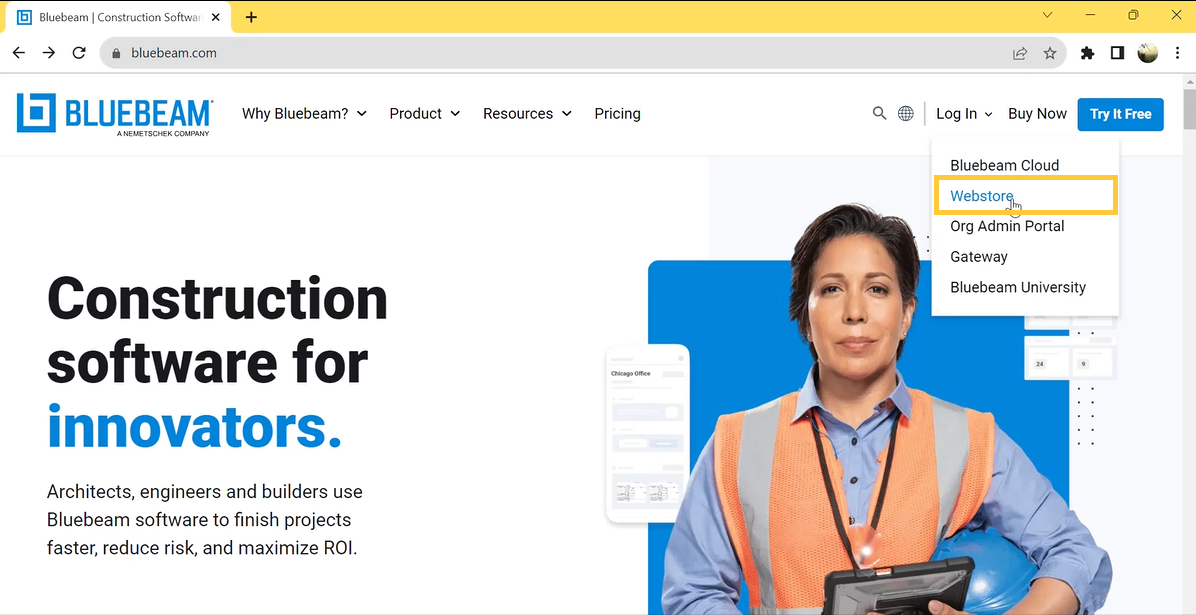The height and width of the screenshot is (615, 1196).
Task: Open the browser extensions puzzle icon
Action: (1088, 53)
